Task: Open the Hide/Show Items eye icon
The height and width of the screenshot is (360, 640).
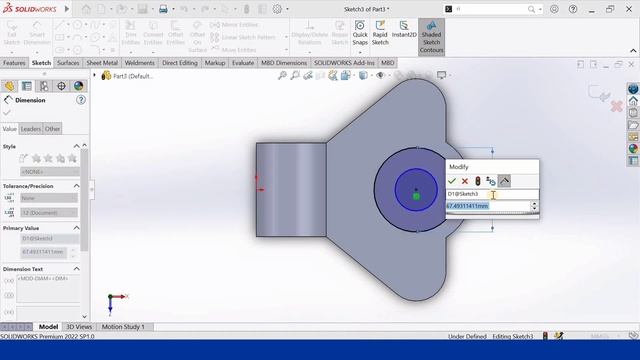Action: click(x=380, y=76)
